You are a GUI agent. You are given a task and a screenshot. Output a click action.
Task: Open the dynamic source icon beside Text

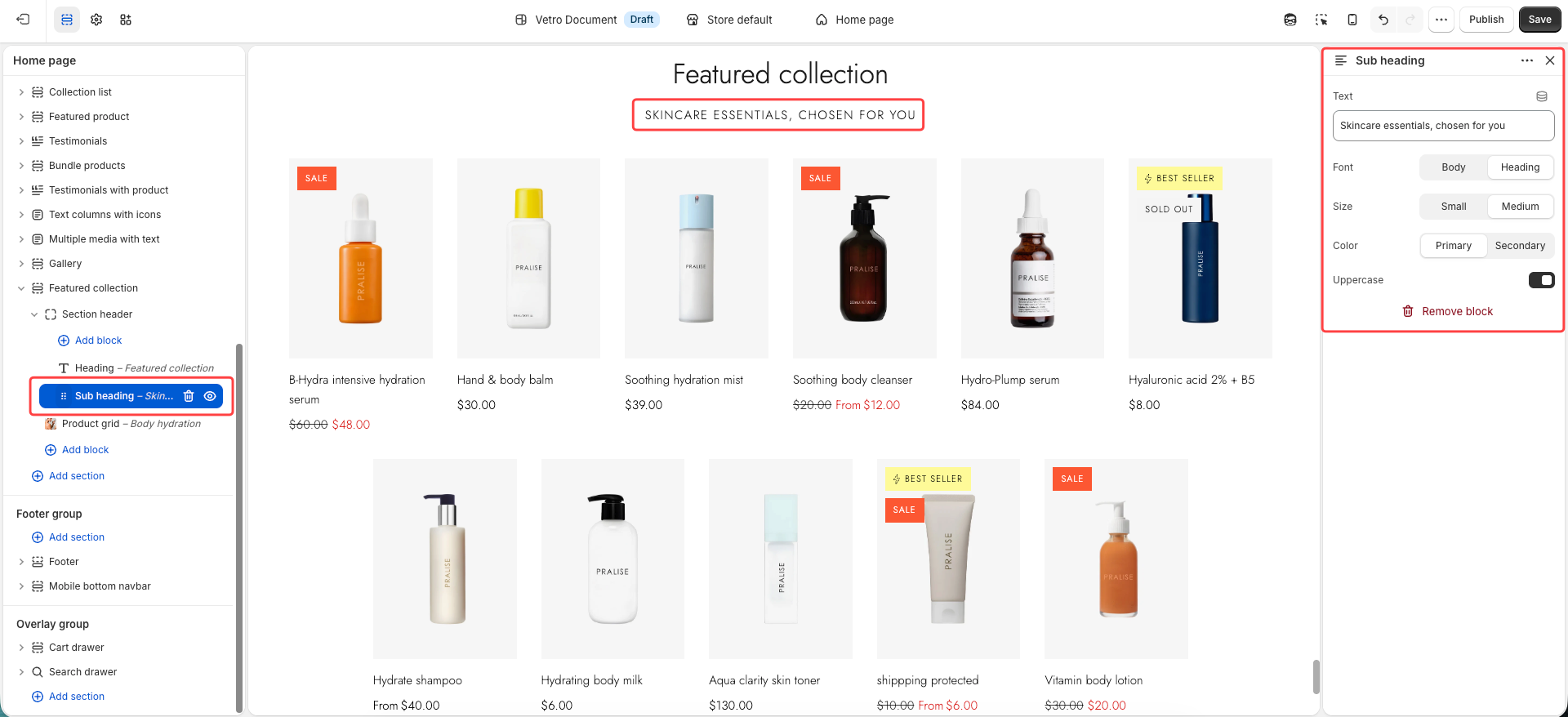click(x=1542, y=96)
